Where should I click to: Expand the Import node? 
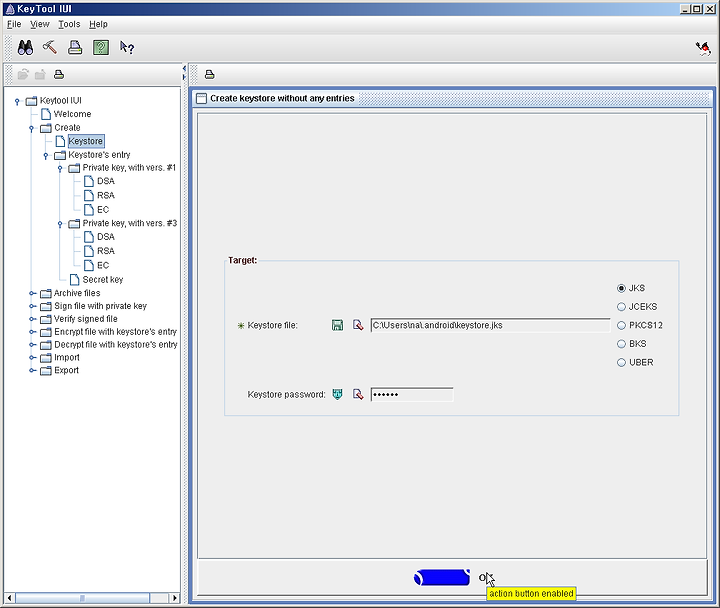tap(32, 357)
